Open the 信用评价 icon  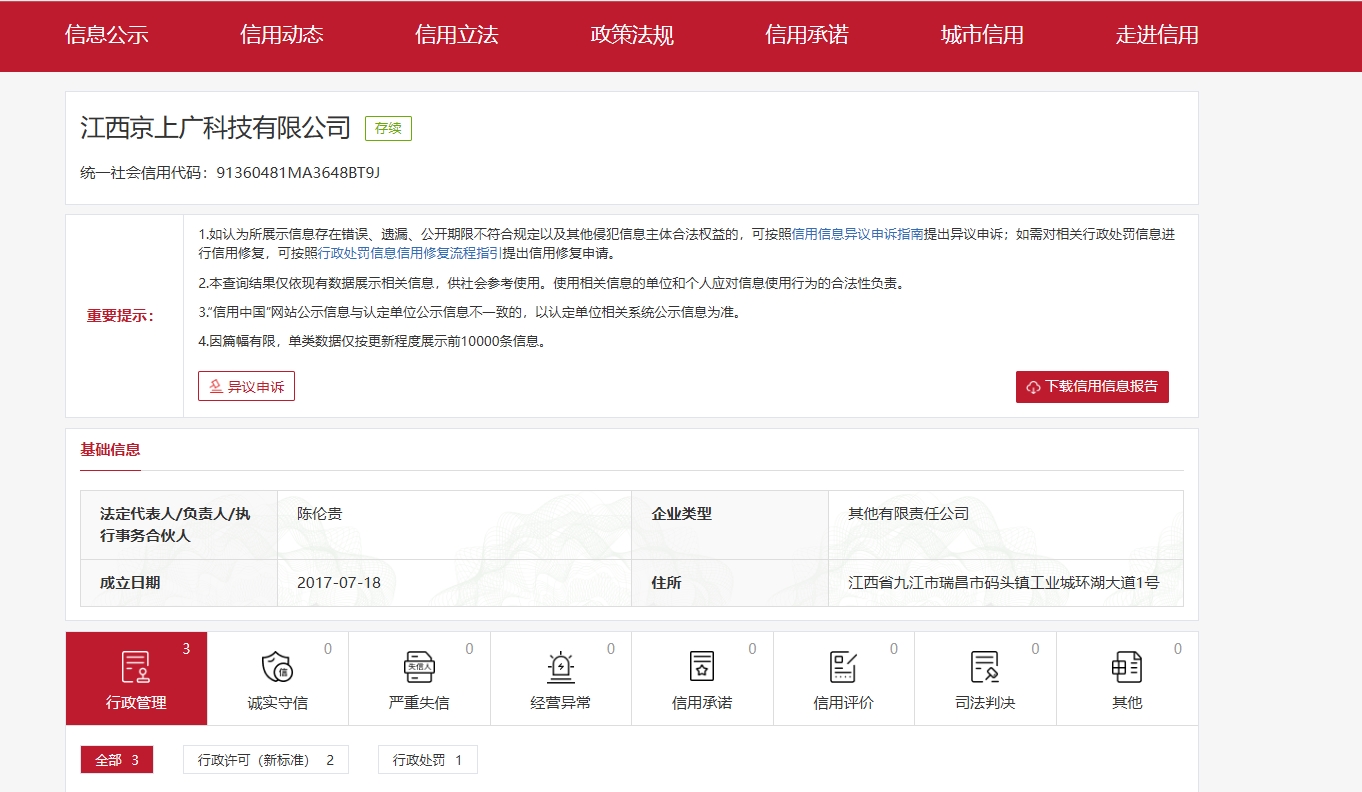coord(844,666)
